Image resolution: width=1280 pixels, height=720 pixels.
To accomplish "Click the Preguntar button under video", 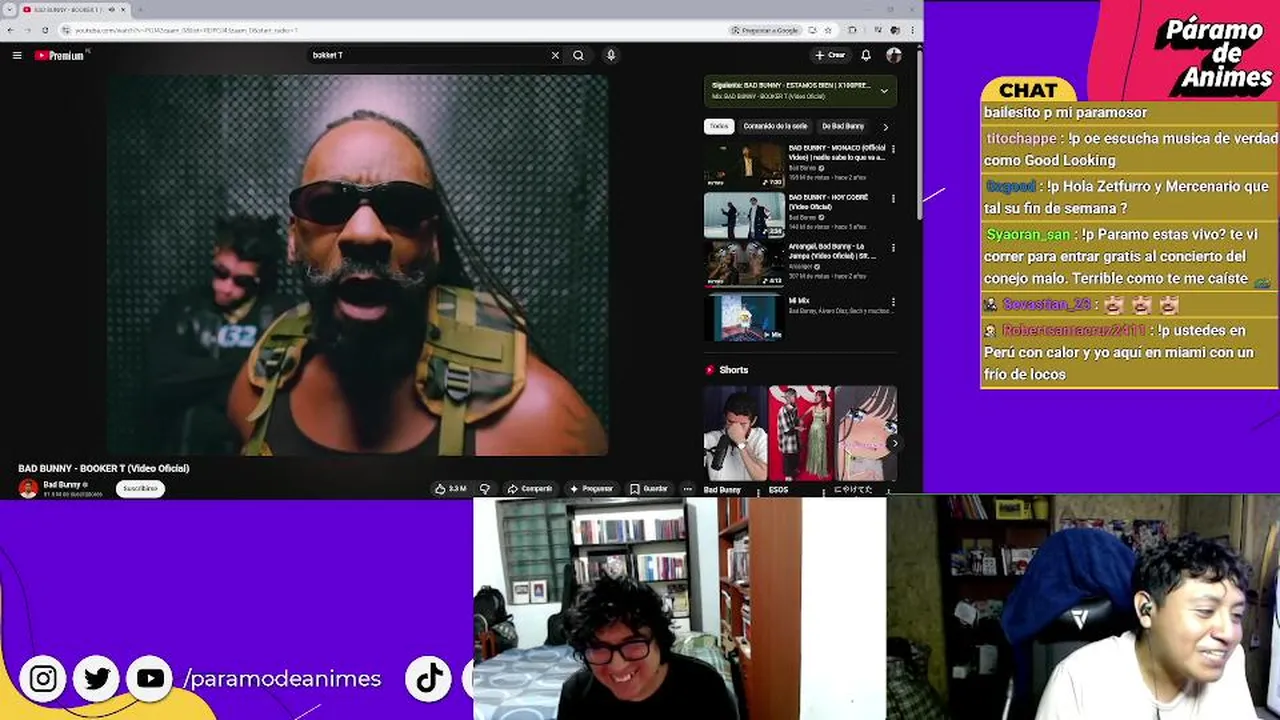I will point(591,489).
